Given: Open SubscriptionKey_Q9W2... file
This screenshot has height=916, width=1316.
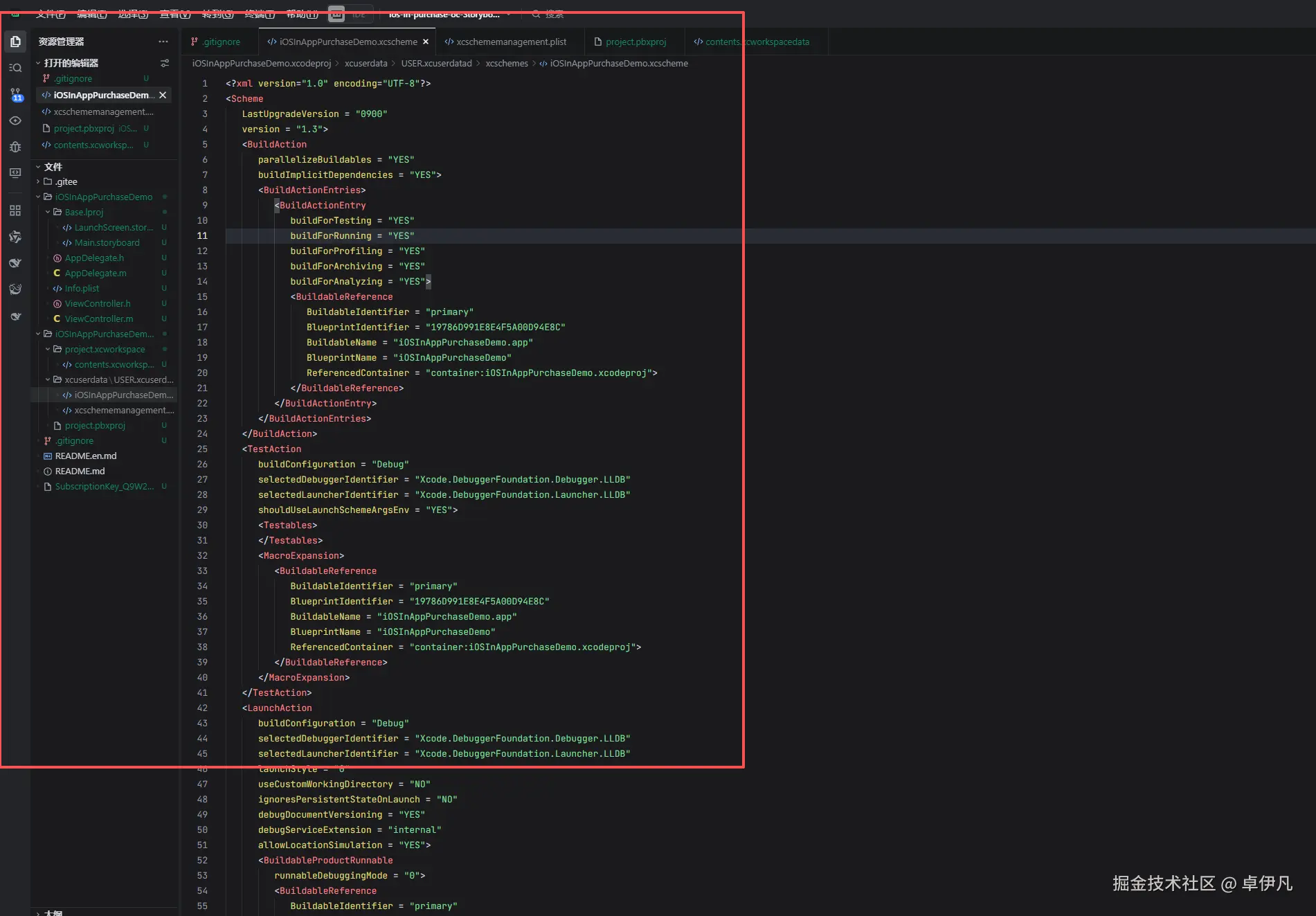Looking at the screenshot, I should [x=105, y=486].
